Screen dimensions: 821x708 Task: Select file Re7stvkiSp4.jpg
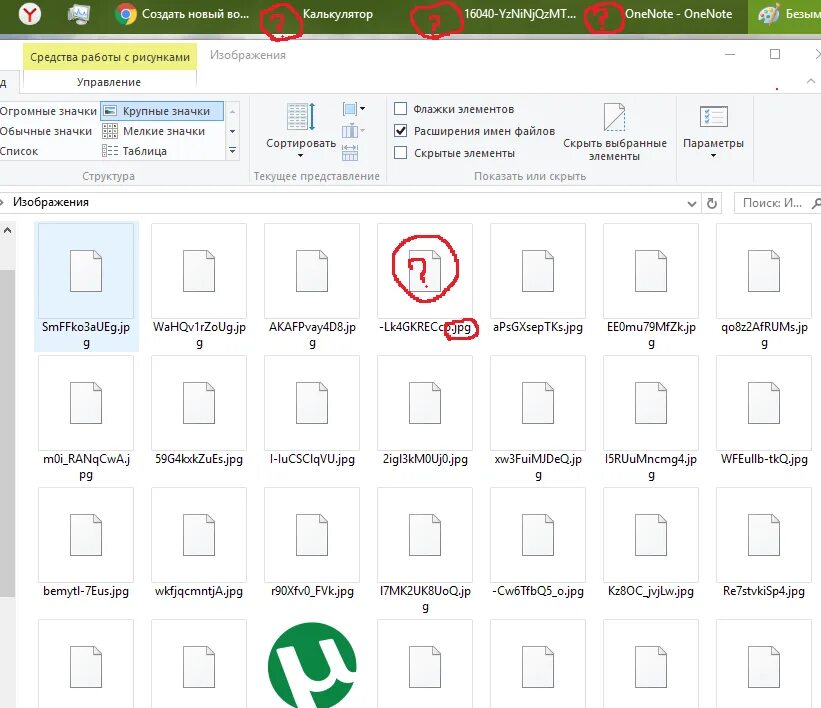[x=764, y=543]
